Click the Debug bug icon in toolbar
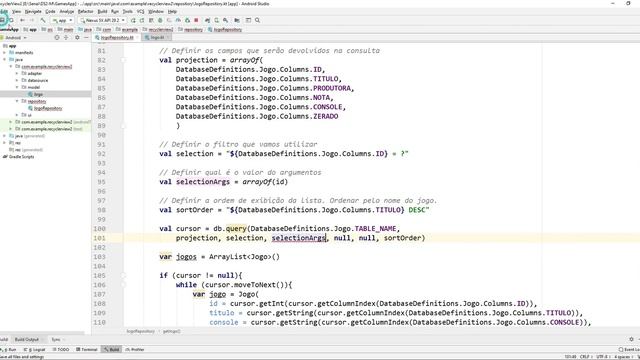The height and width of the screenshot is (360, 640). tap(160, 20)
